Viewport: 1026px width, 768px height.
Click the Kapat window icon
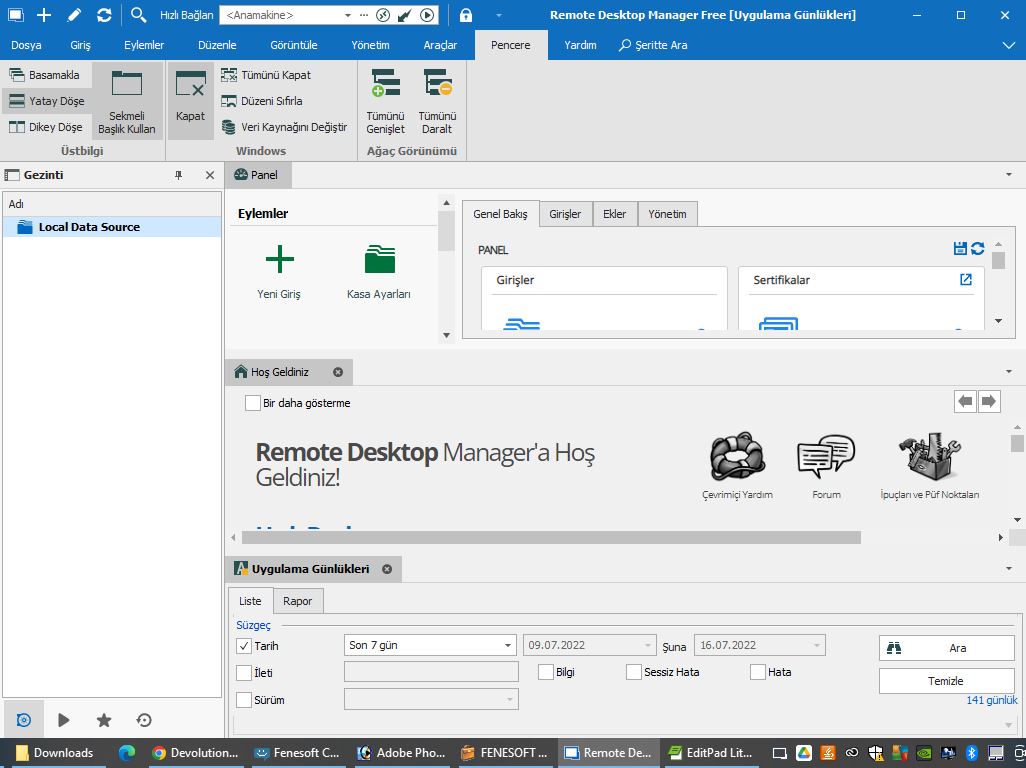click(190, 100)
